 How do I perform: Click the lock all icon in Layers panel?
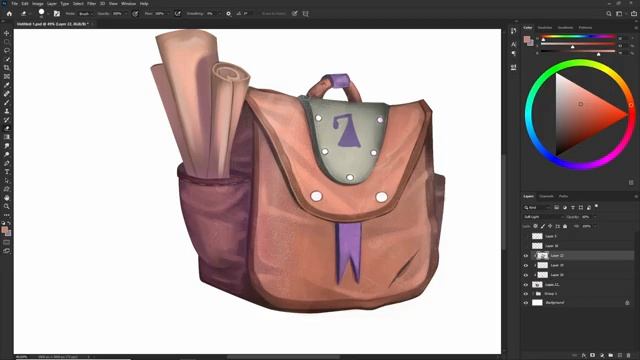click(x=565, y=226)
